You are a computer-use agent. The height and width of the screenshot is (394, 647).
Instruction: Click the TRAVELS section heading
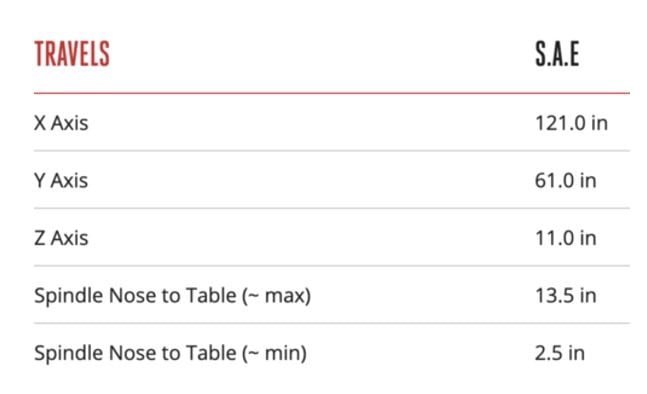(72, 54)
